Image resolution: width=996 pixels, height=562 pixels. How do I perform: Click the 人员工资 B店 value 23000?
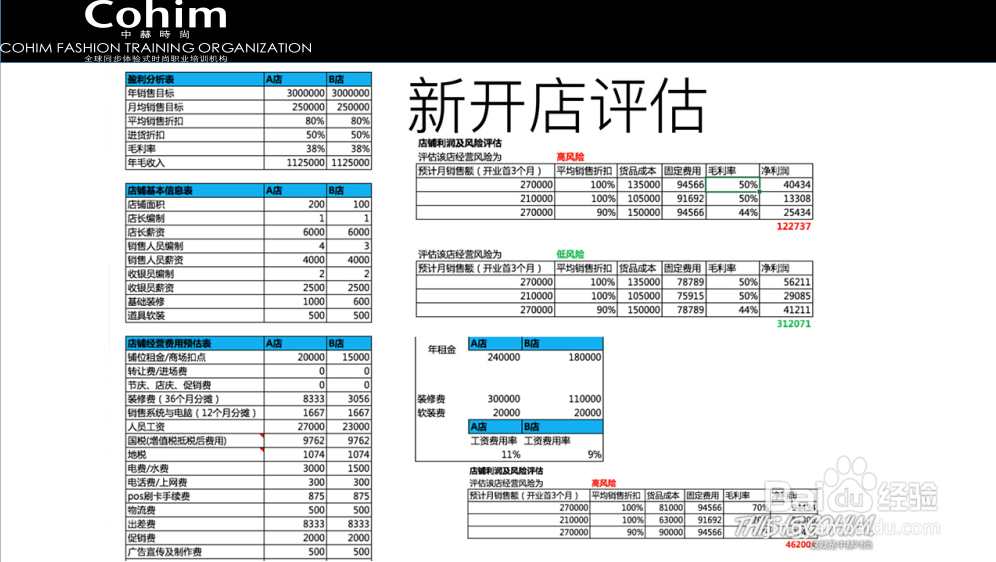click(x=356, y=427)
